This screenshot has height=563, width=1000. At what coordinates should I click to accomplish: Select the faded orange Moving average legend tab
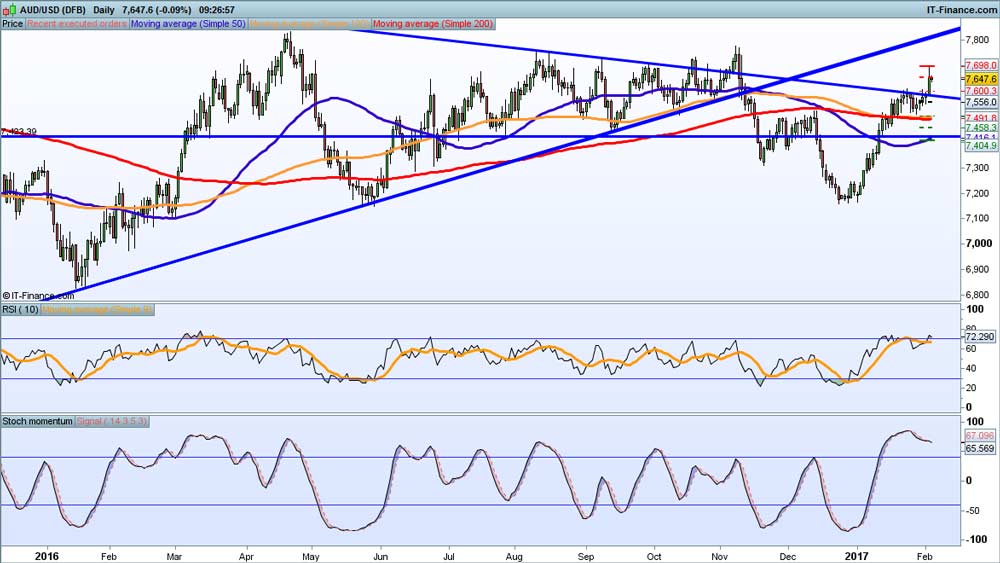tap(309, 24)
